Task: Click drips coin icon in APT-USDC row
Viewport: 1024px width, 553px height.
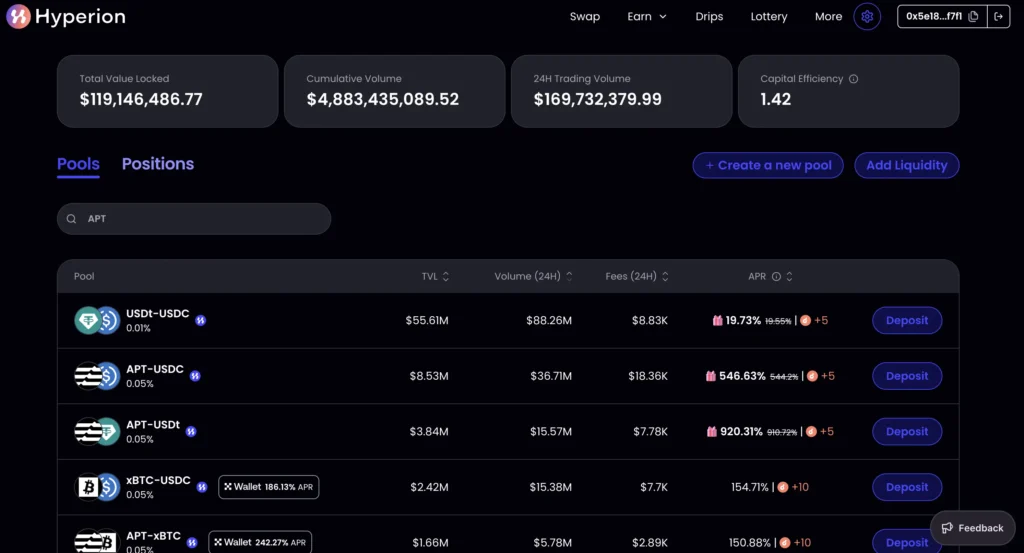Action: pos(812,376)
